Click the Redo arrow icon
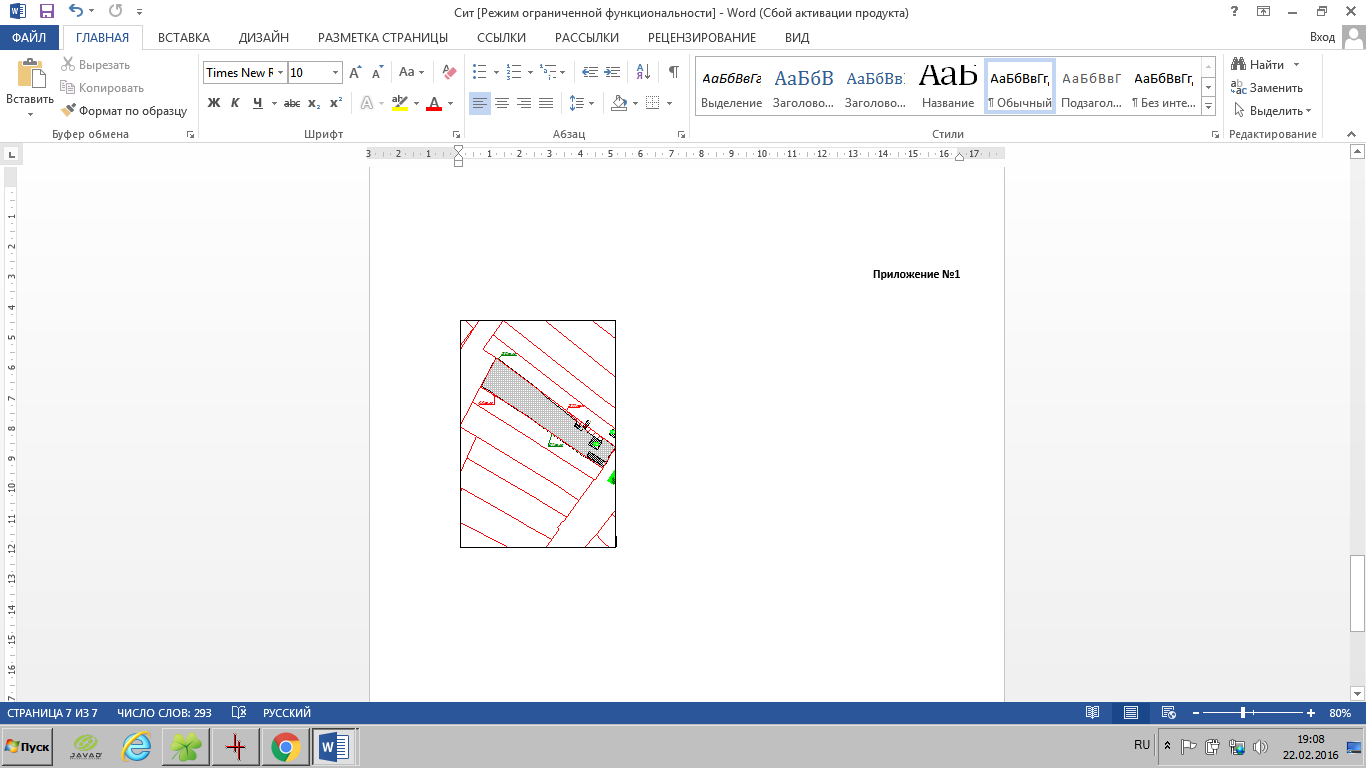Screen dimensions: 1366x768 pos(115,12)
